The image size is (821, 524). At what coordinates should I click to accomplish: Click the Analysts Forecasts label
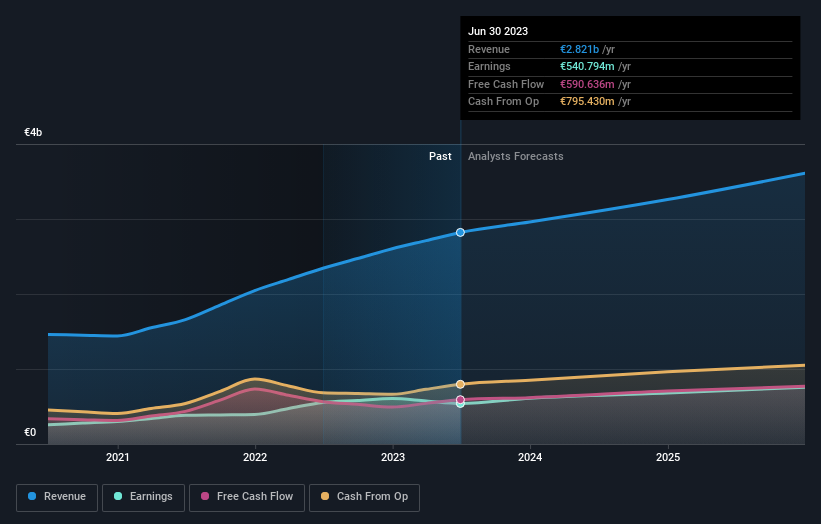pos(516,156)
